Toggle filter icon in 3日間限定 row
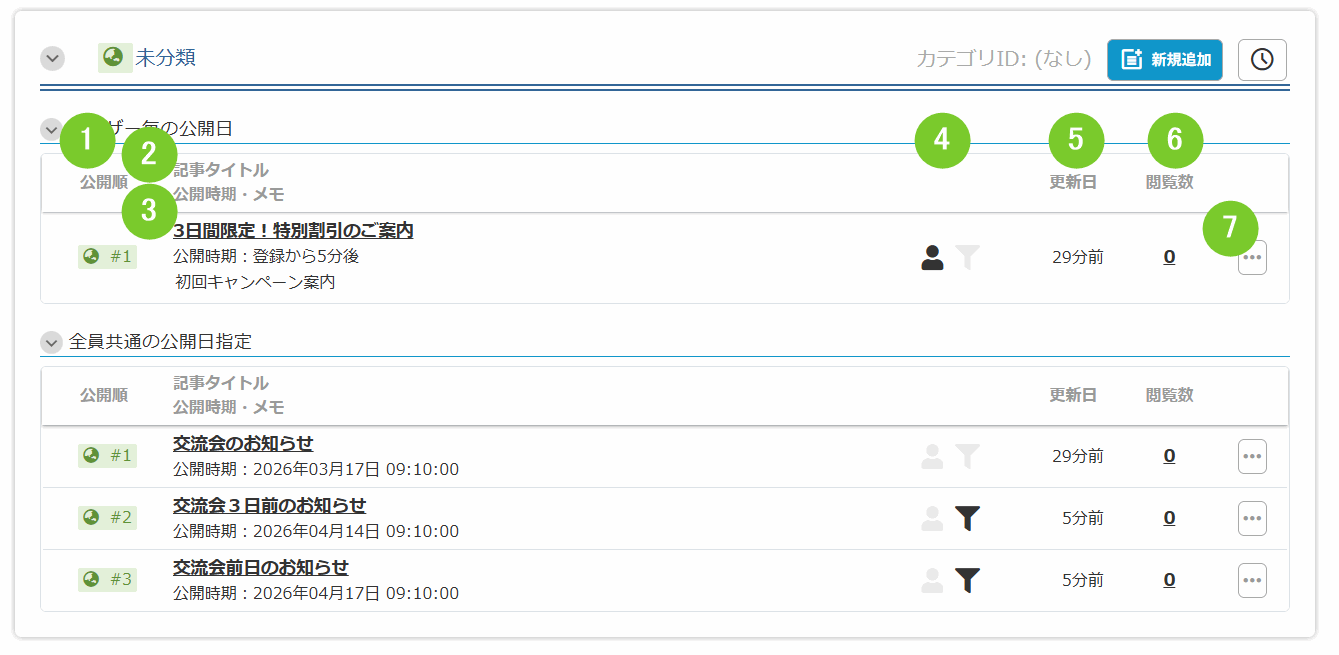 [967, 258]
